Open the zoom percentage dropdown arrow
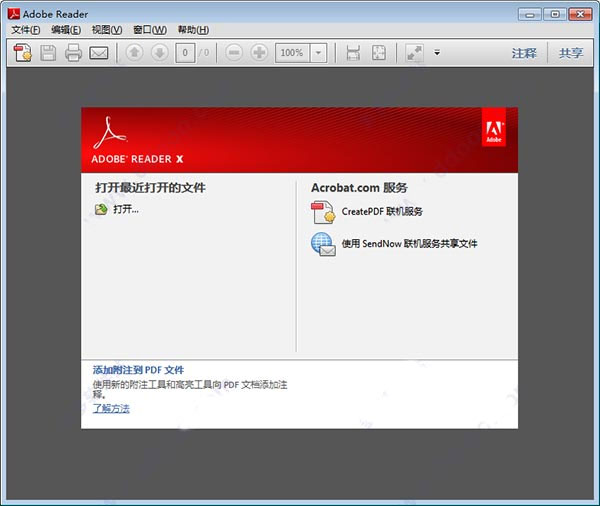The width and height of the screenshot is (600, 506). pyautogui.click(x=318, y=53)
